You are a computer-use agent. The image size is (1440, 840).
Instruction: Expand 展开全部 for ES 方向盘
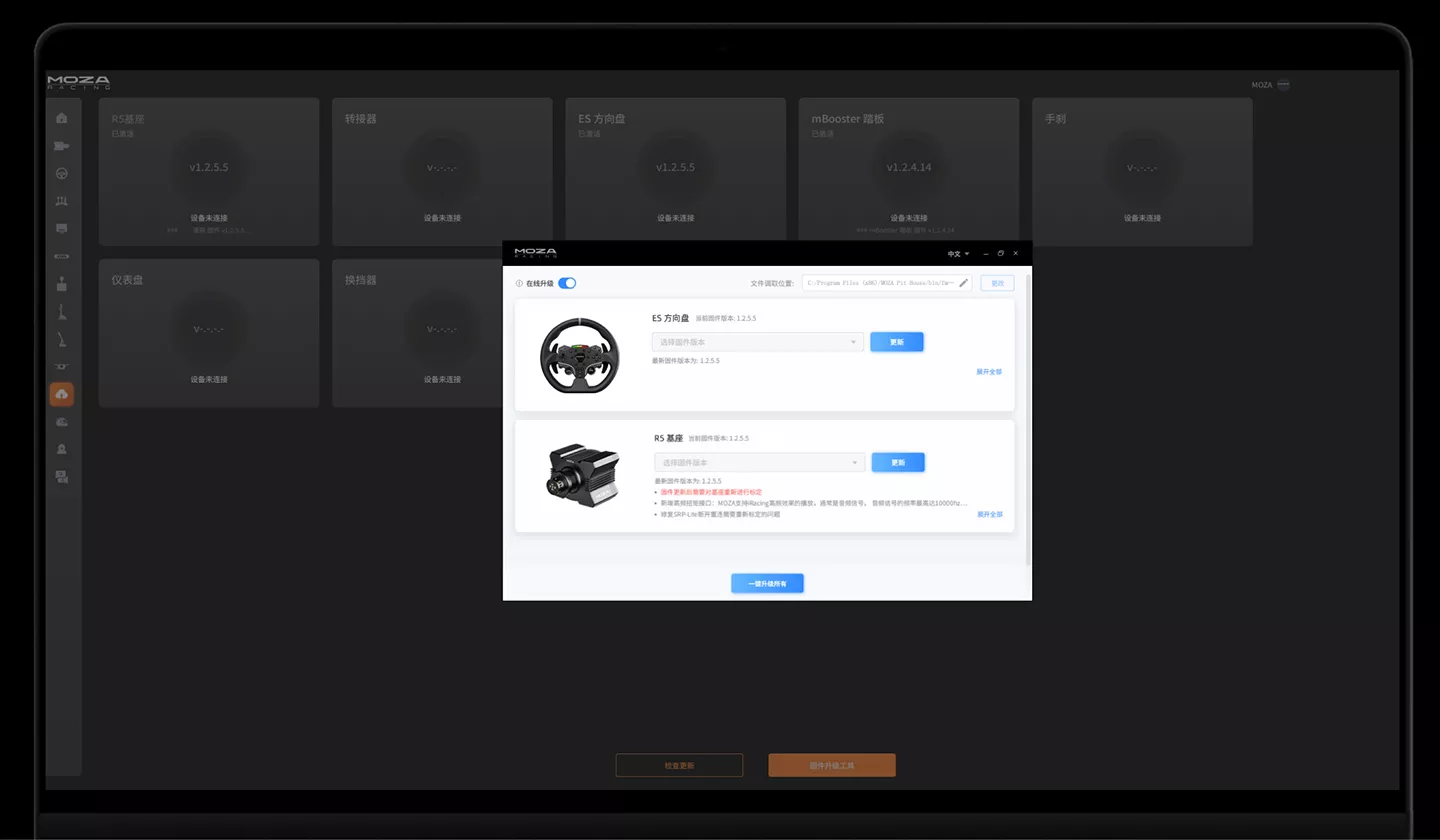(989, 372)
